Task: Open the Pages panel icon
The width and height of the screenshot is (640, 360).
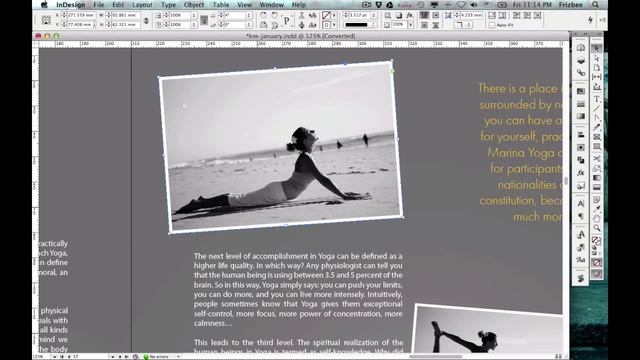Action: (581, 48)
